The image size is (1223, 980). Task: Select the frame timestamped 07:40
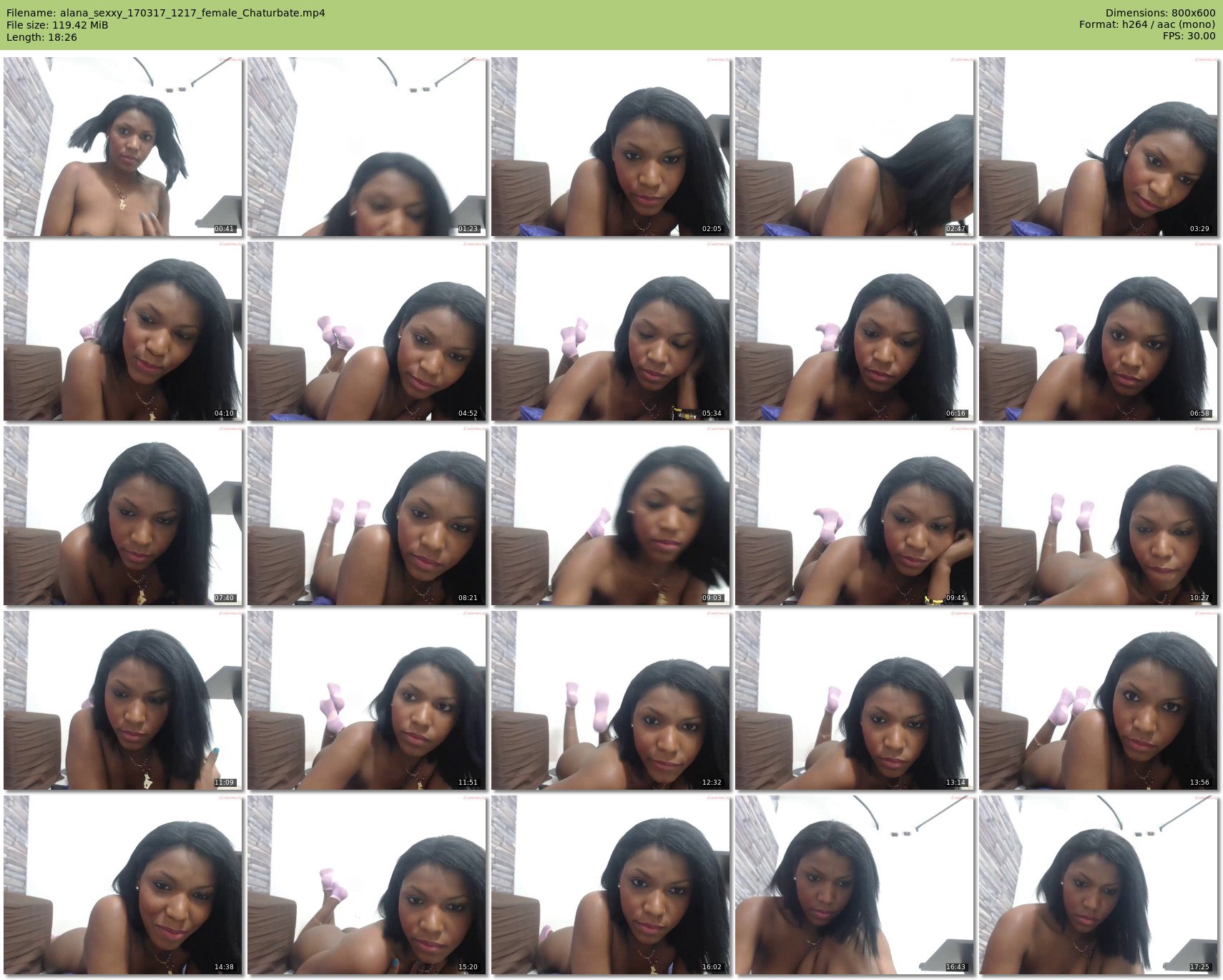[x=123, y=516]
